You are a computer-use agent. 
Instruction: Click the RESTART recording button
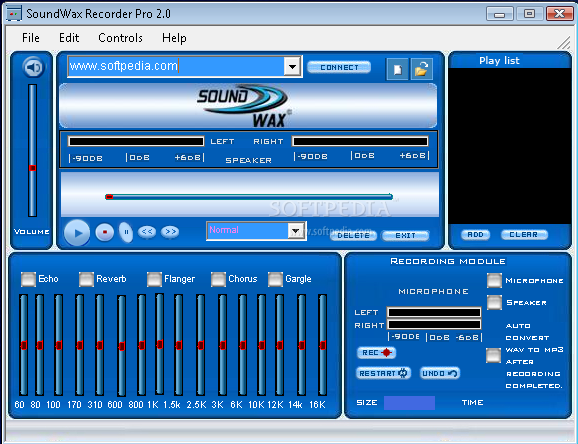click(x=383, y=373)
